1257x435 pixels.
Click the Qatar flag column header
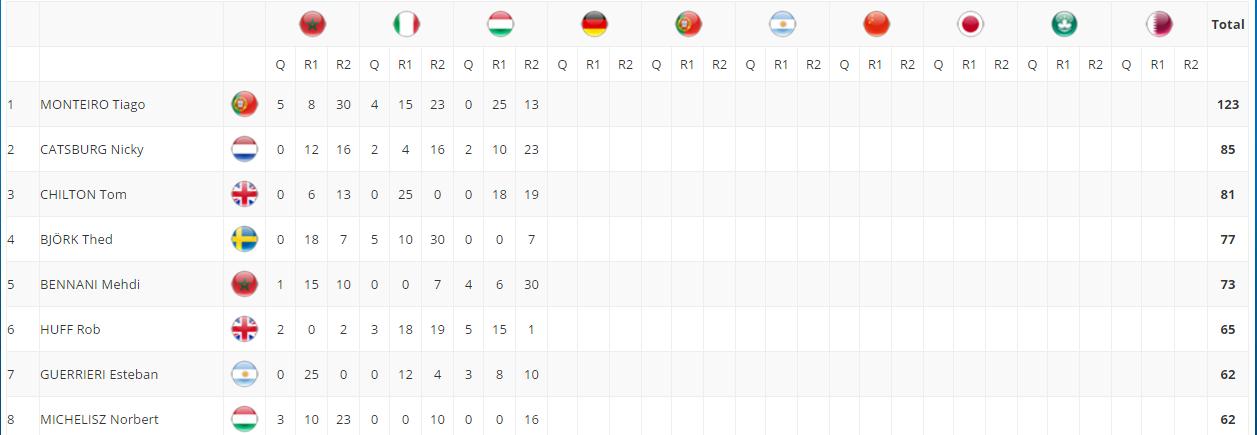coord(1158,24)
